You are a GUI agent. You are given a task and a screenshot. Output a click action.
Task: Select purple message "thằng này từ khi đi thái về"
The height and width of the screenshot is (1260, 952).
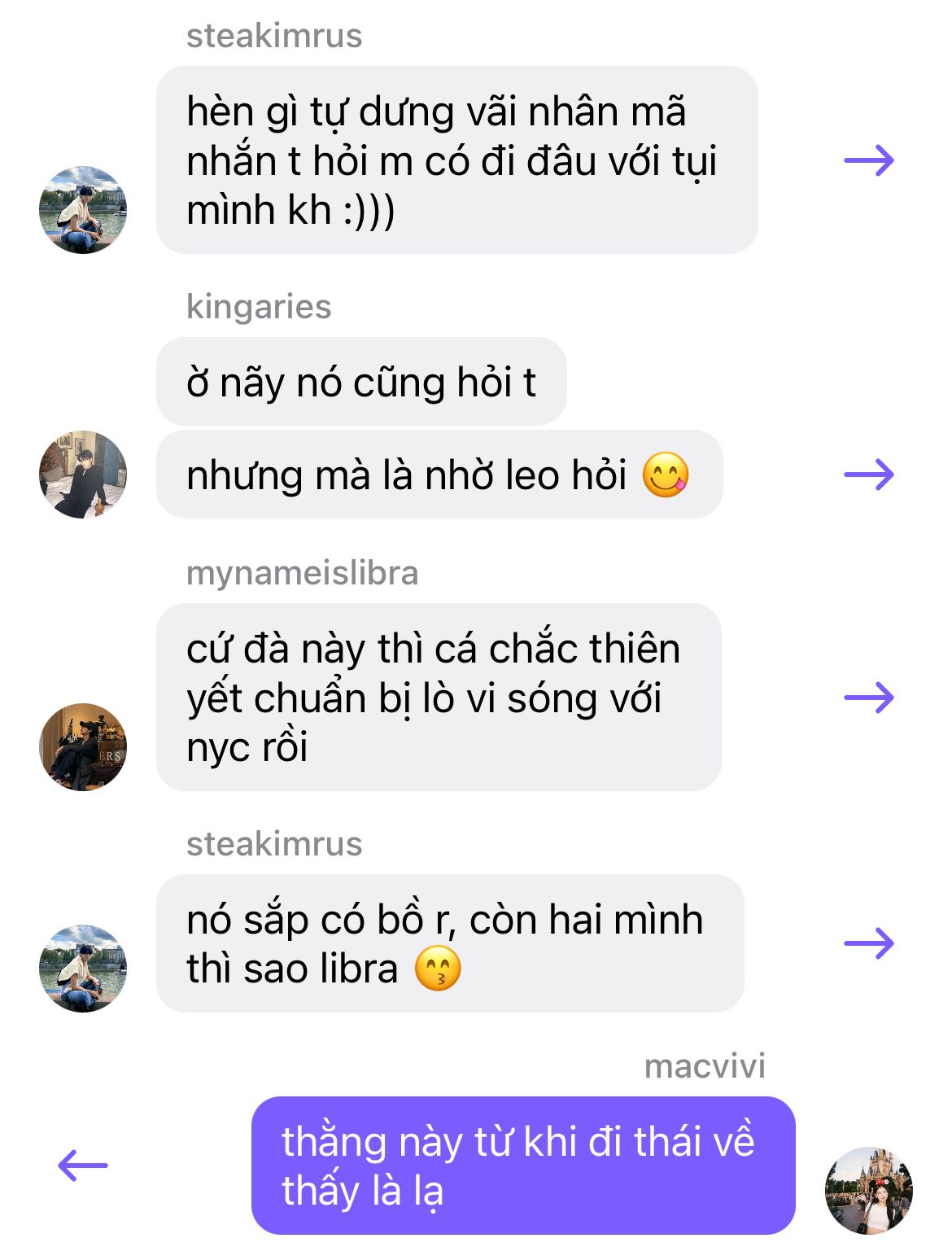point(523,1166)
